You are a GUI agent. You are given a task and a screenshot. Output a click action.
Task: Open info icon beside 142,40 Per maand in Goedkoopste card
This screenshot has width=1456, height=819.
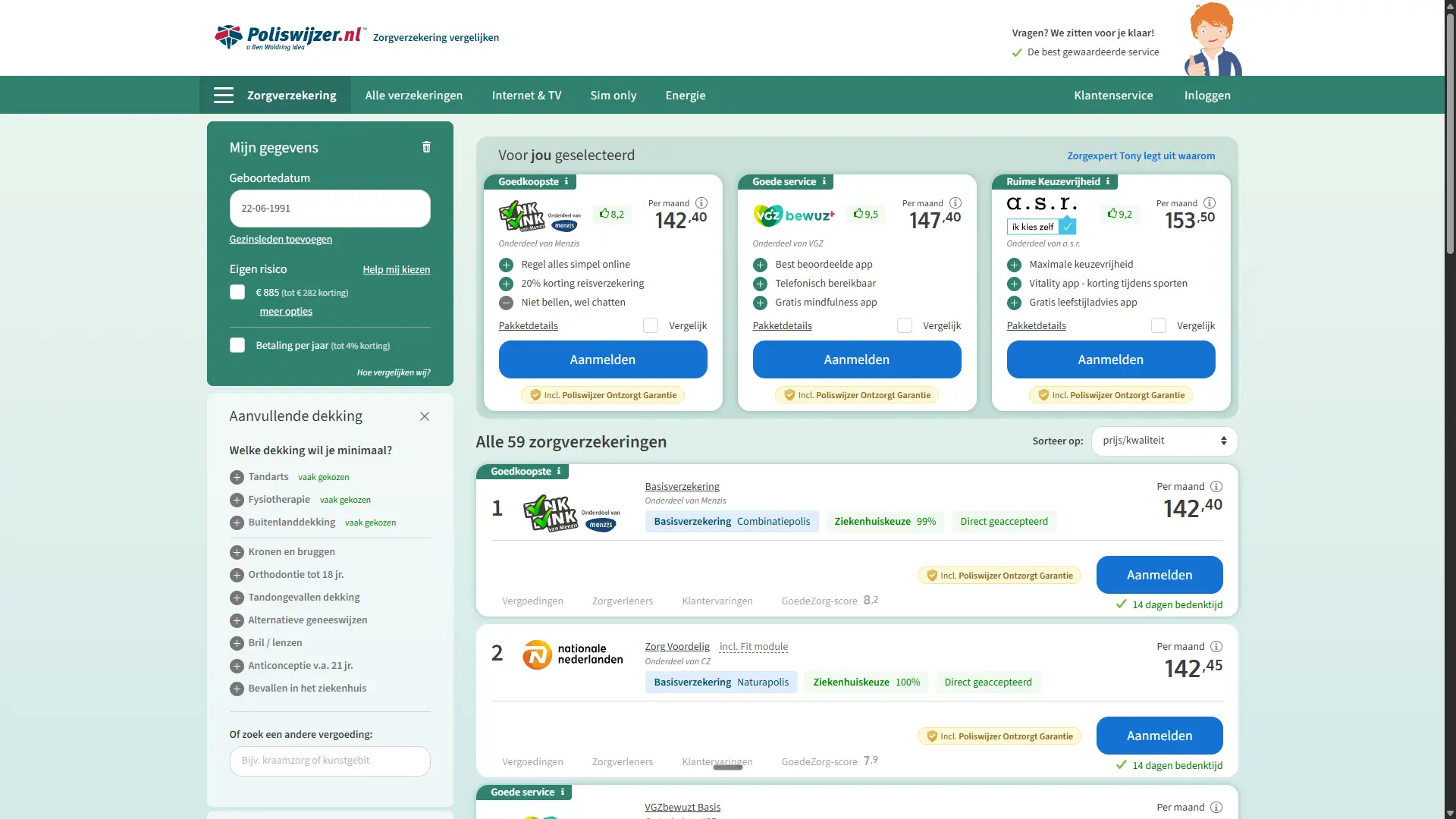701,203
